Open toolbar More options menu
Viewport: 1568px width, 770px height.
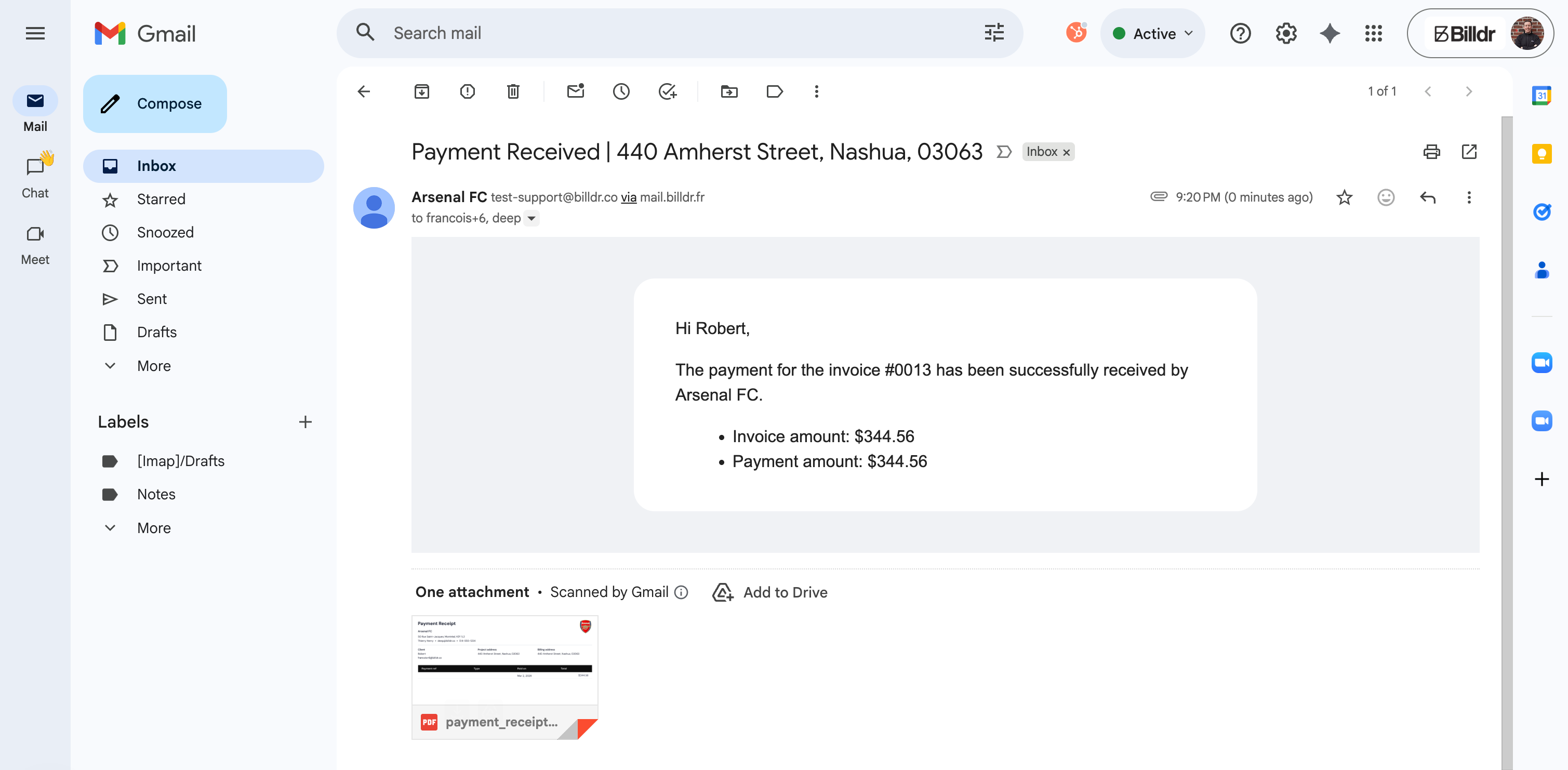pos(817,91)
